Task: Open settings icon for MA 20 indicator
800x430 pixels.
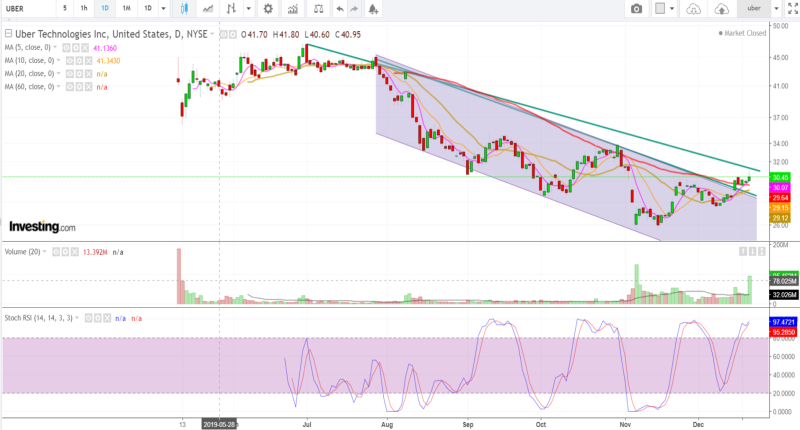Action: click(x=79, y=74)
